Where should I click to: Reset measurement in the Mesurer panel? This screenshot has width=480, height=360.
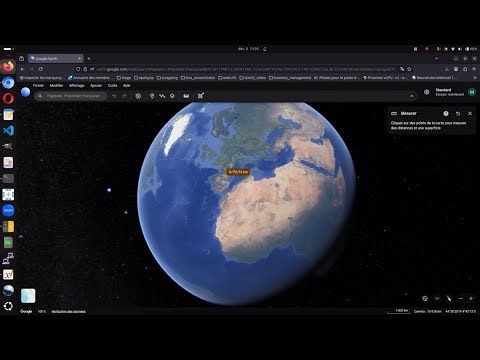tap(458, 114)
